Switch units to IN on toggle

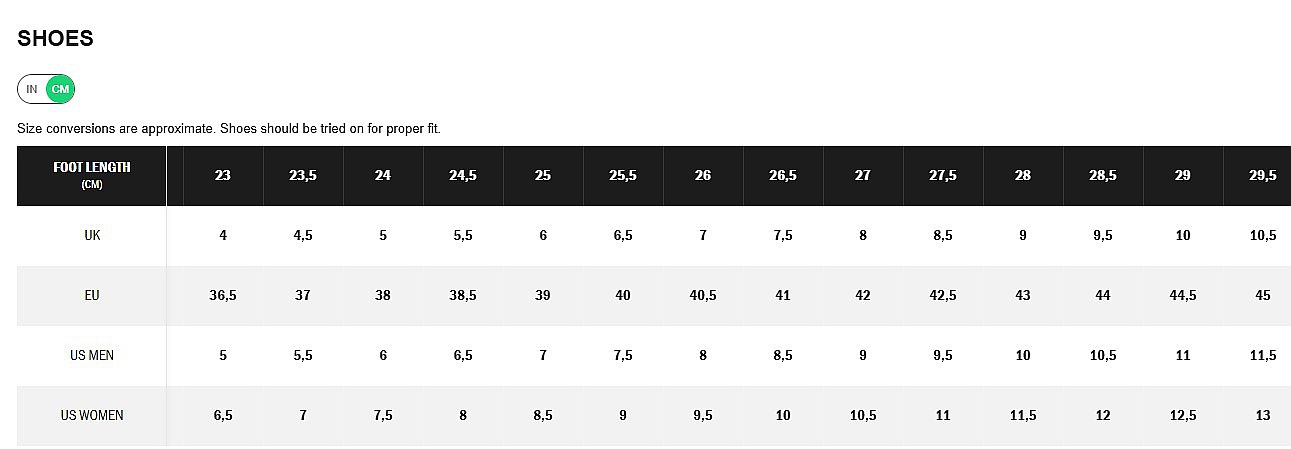pyautogui.click(x=32, y=90)
